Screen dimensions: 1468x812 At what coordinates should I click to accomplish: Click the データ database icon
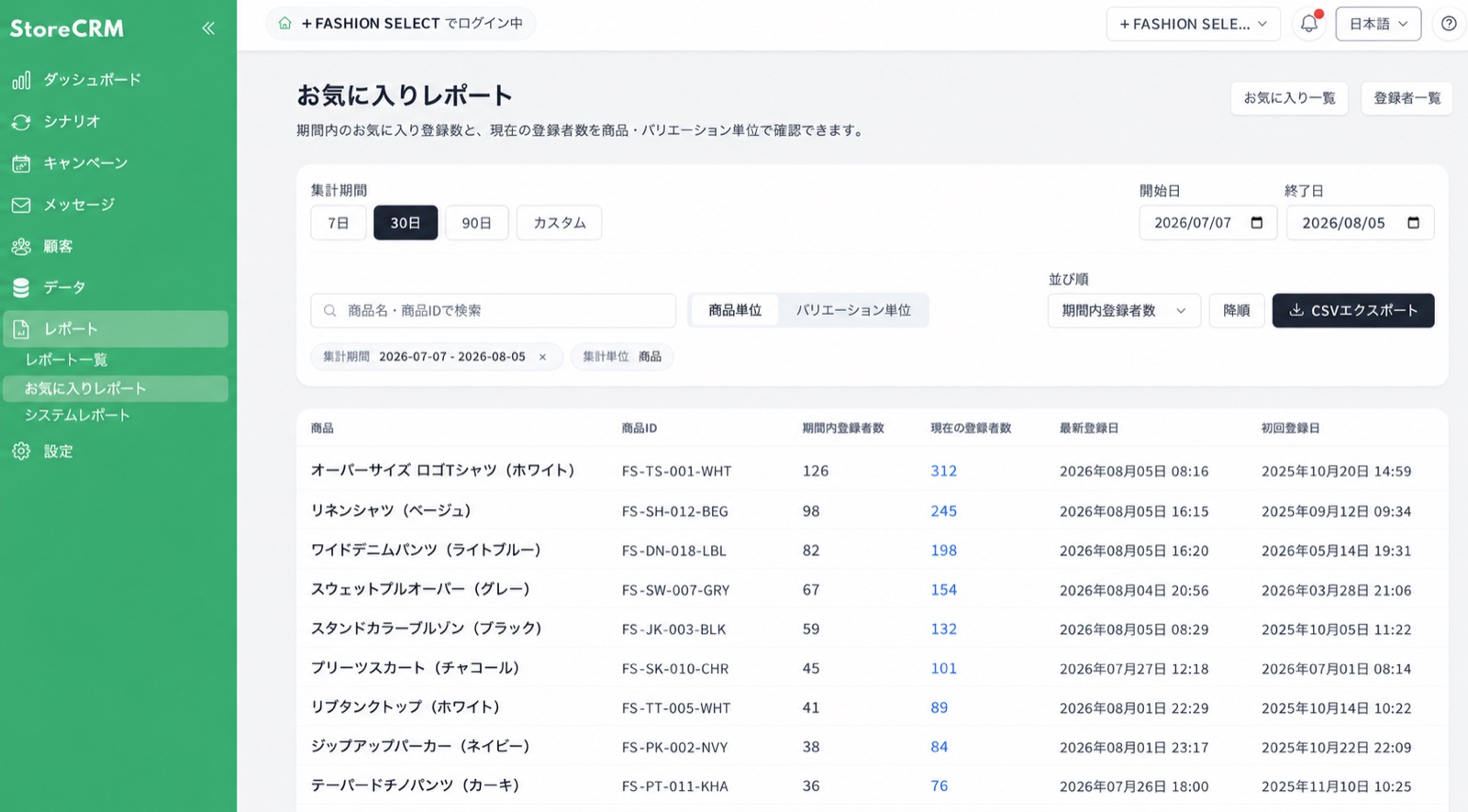click(21, 288)
